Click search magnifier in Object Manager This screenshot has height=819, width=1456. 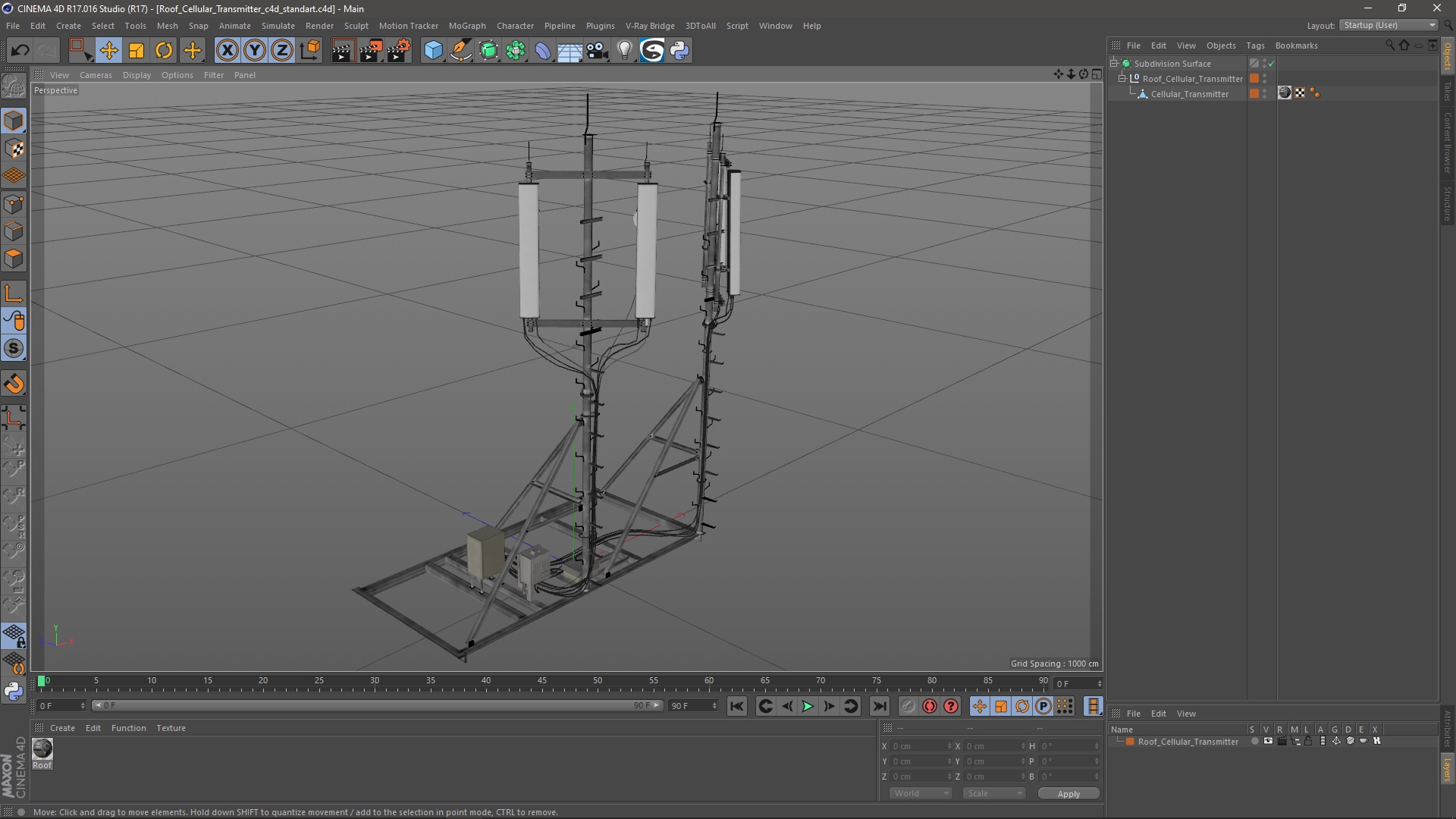tap(1390, 45)
